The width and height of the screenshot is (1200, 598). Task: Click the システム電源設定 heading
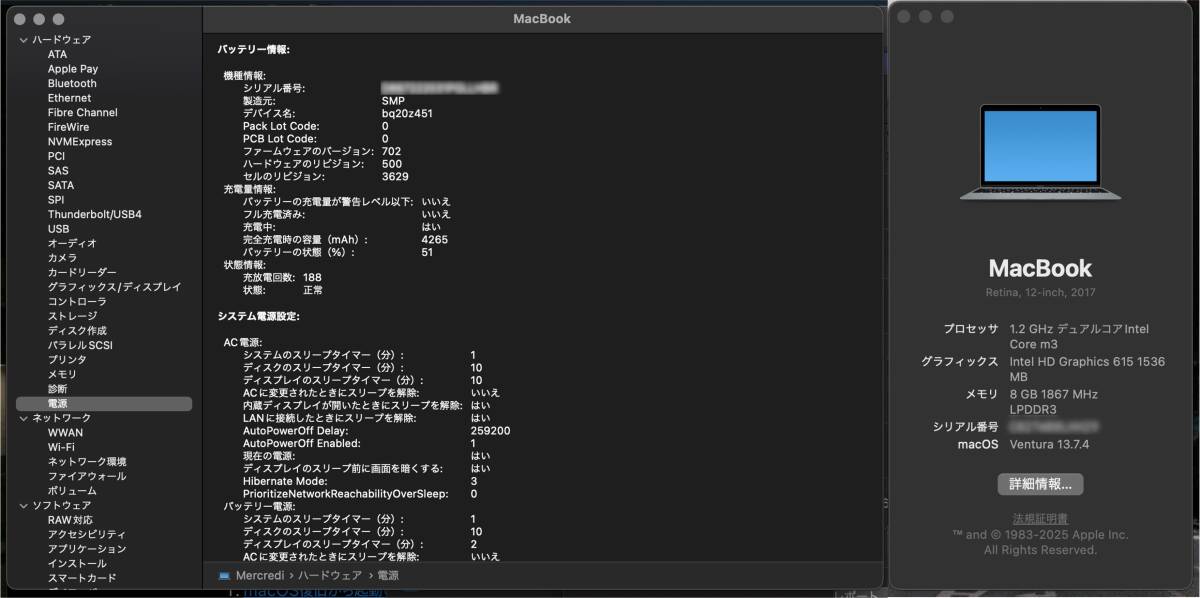coord(259,316)
